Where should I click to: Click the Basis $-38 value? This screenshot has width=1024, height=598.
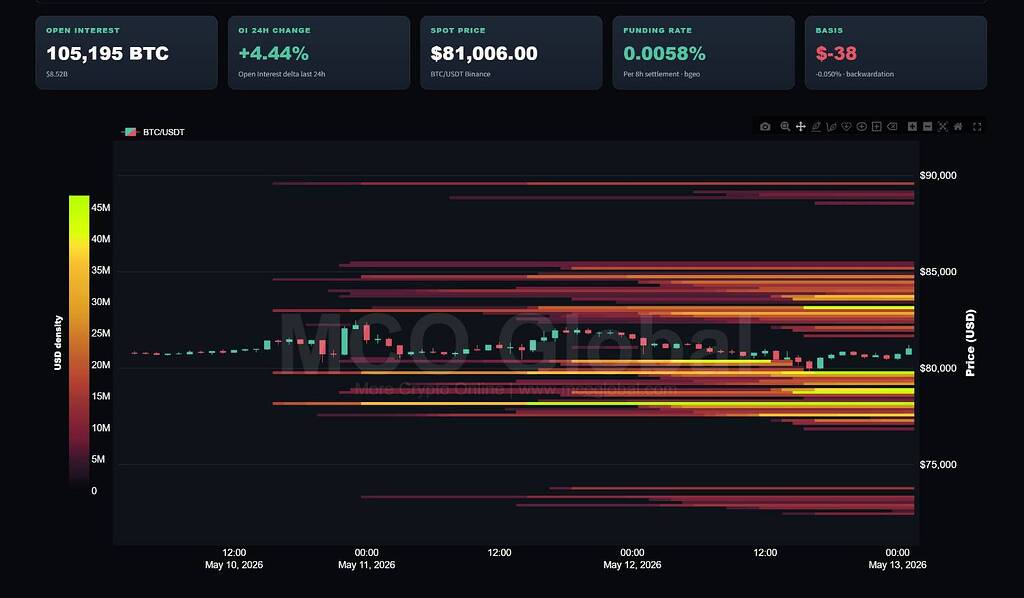836,54
